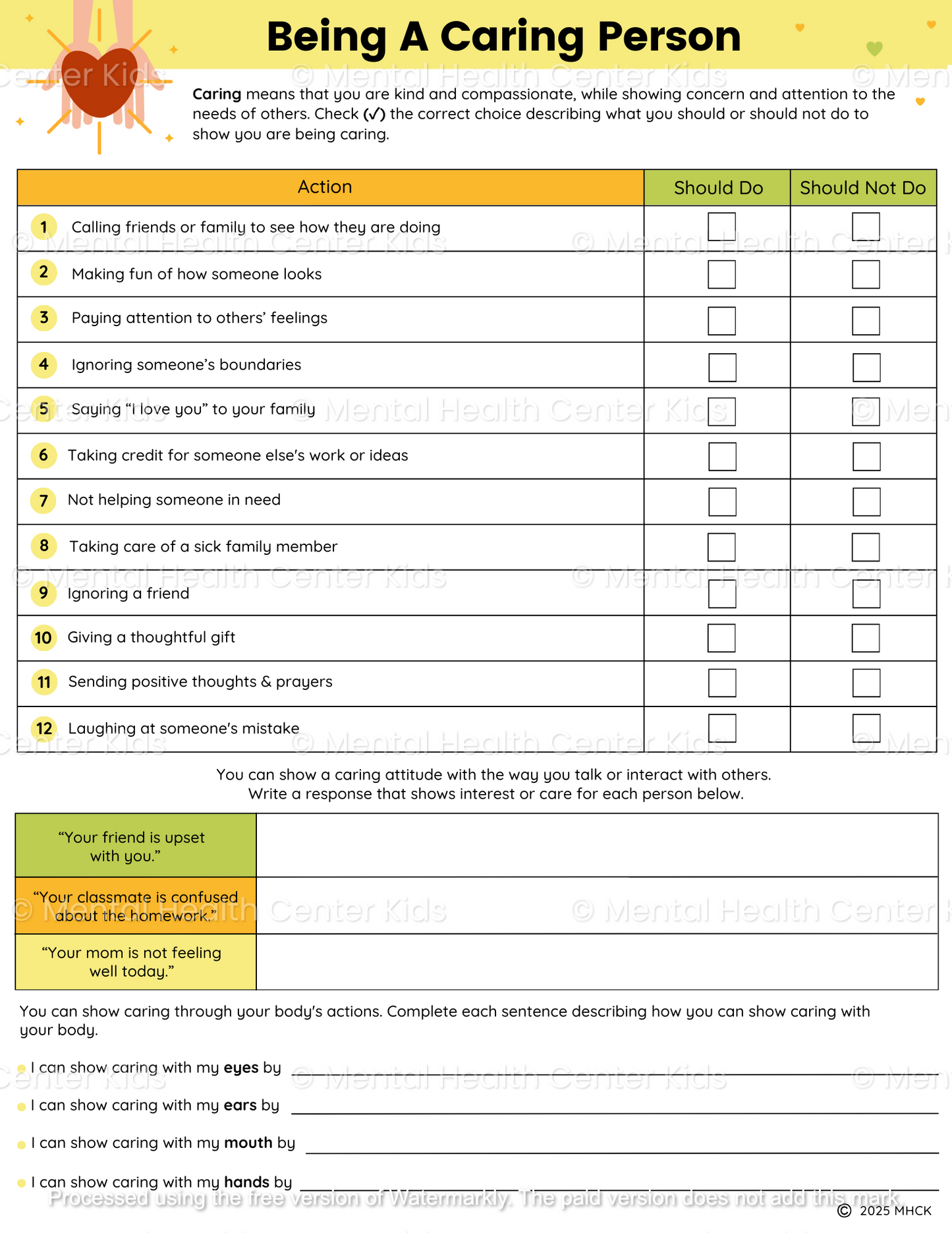Click the number 10 circle badge
The image size is (952, 1233).
43,638
